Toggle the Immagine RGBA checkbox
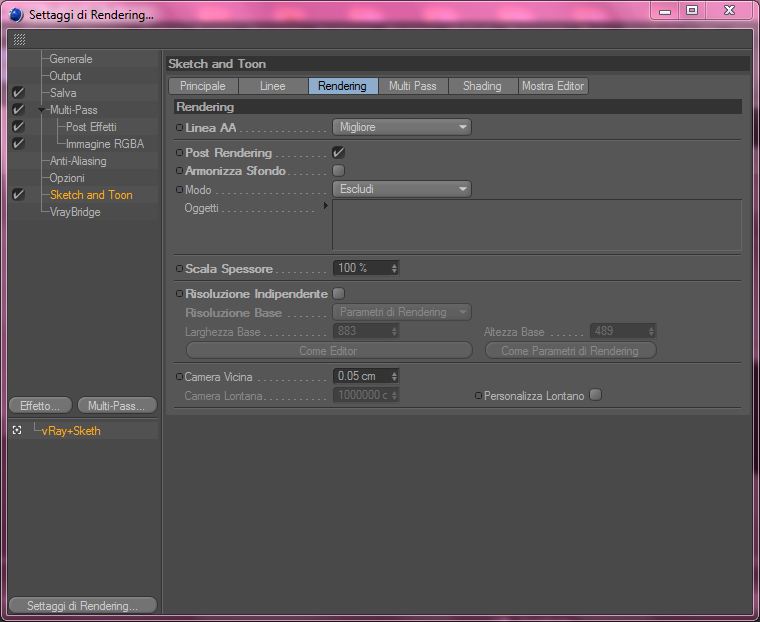The image size is (760, 622). [18, 143]
